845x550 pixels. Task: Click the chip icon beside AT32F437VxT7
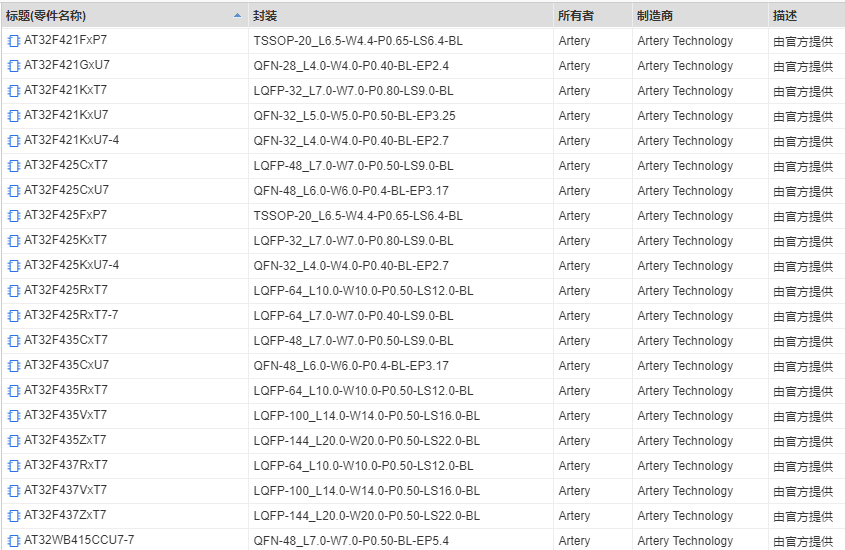coord(14,491)
